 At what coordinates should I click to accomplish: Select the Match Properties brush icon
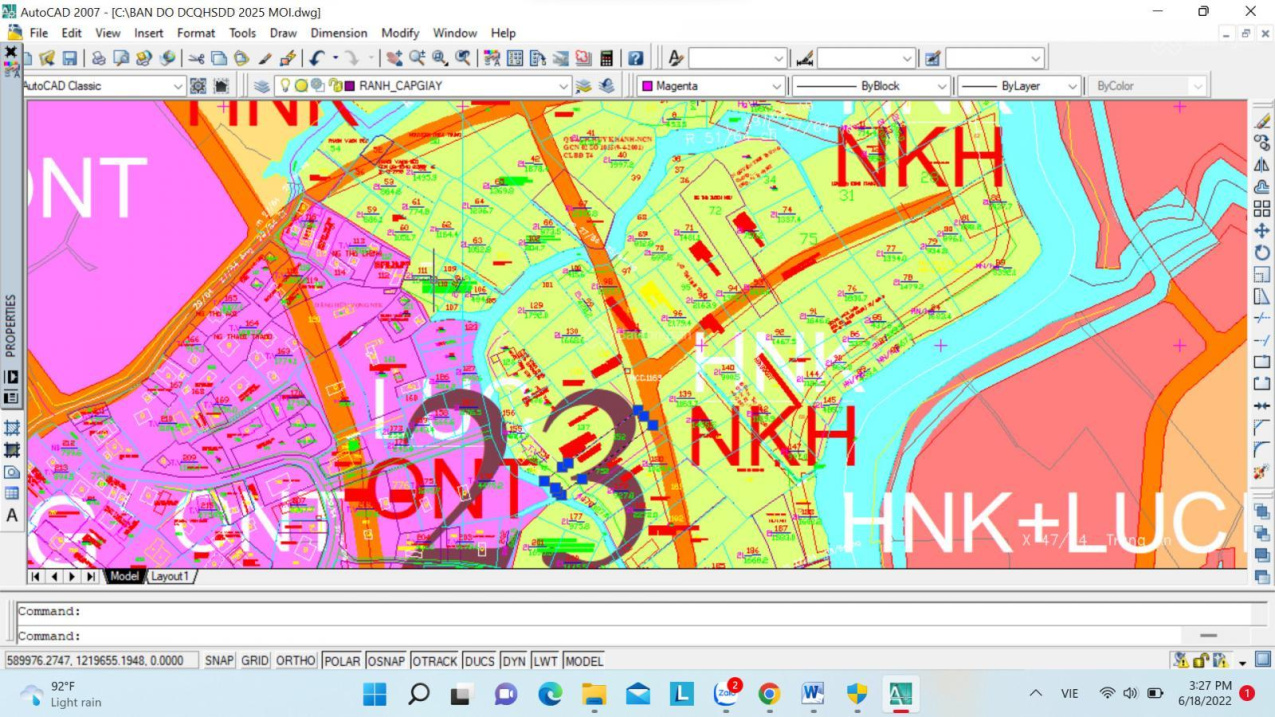point(288,59)
